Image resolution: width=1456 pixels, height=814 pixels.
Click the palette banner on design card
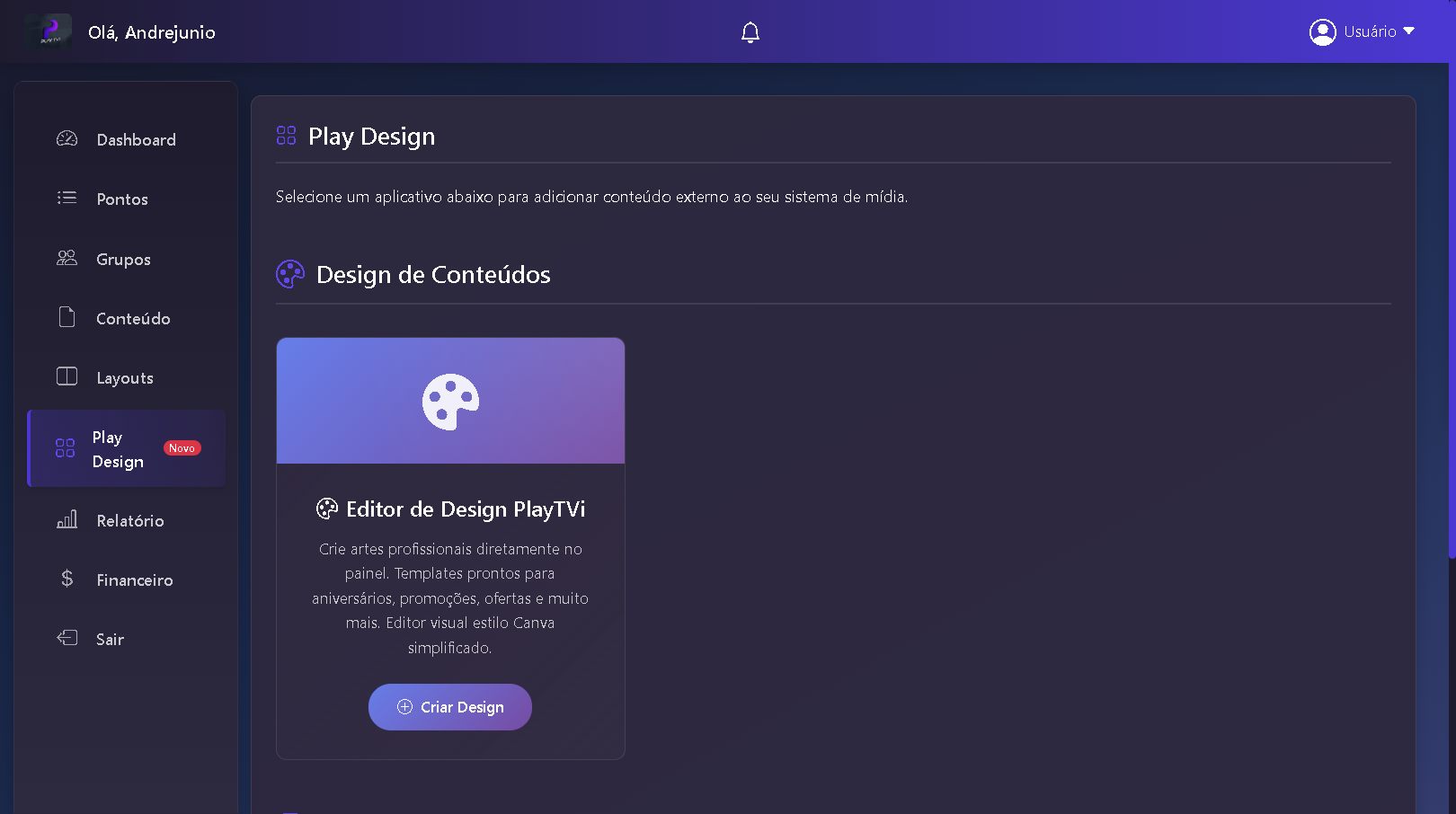point(450,401)
